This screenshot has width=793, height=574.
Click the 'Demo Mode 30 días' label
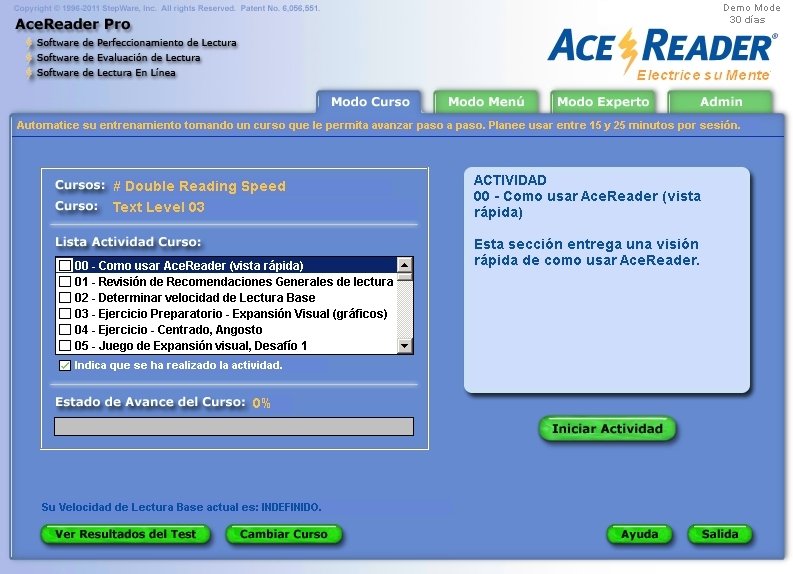[x=751, y=14]
